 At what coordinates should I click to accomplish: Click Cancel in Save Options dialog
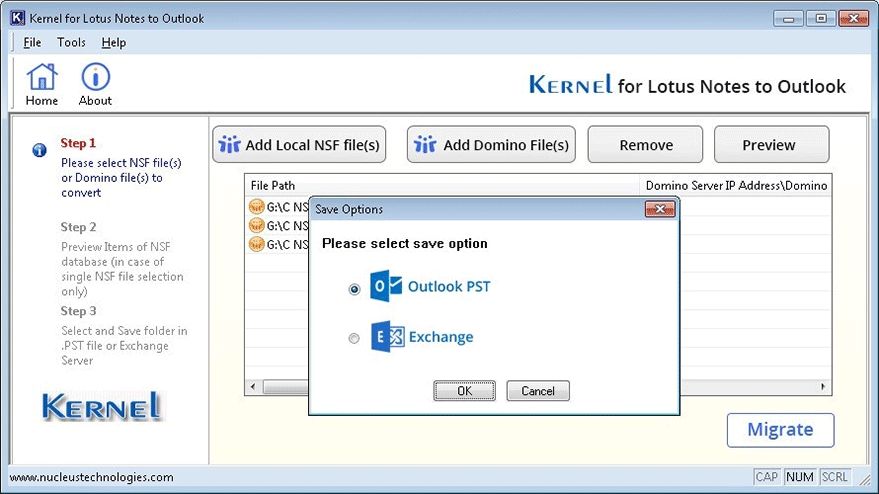(538, 391)
